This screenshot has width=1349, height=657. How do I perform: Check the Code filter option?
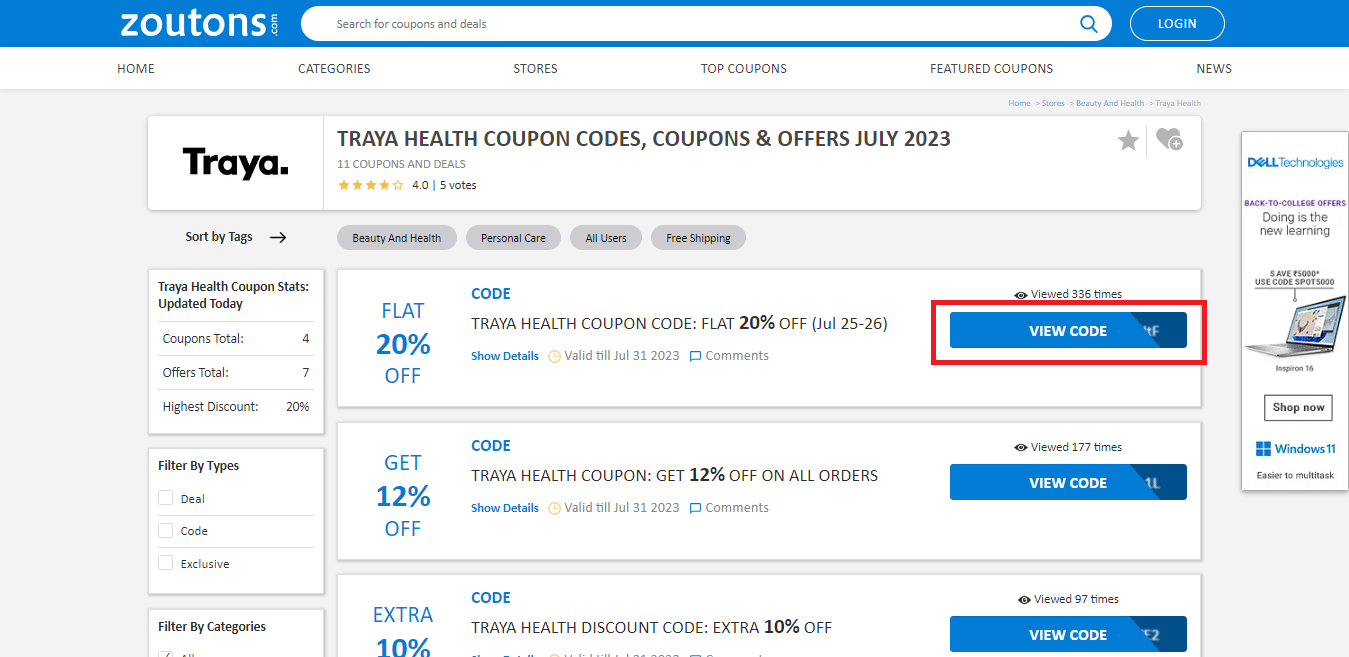(x=165, y=530)
